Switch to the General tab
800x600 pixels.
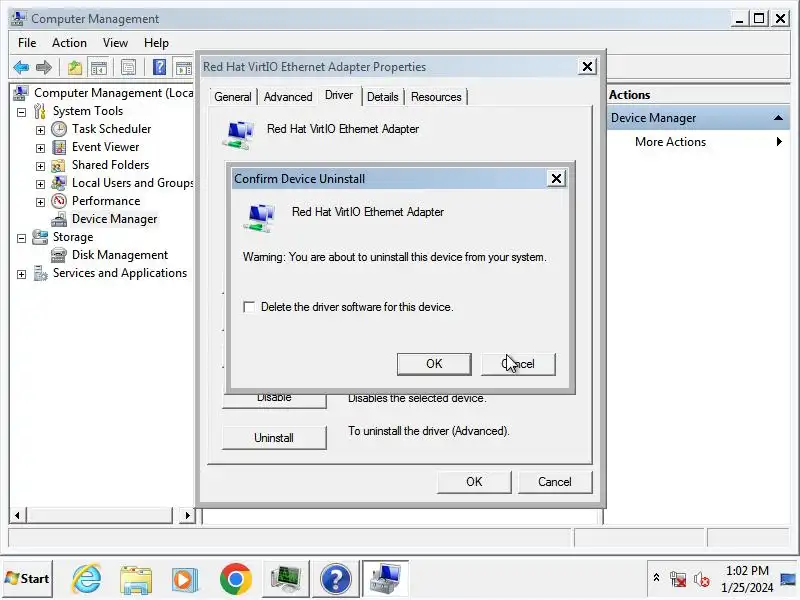tap(233, 97)
